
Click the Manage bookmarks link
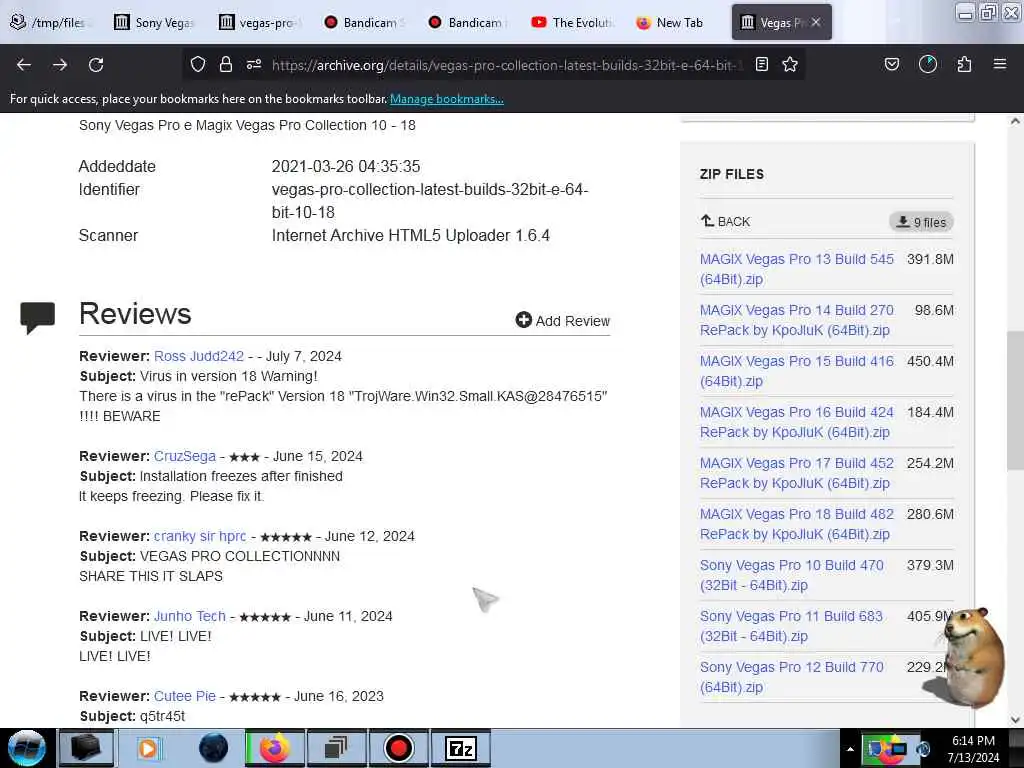tap(447, 99)
